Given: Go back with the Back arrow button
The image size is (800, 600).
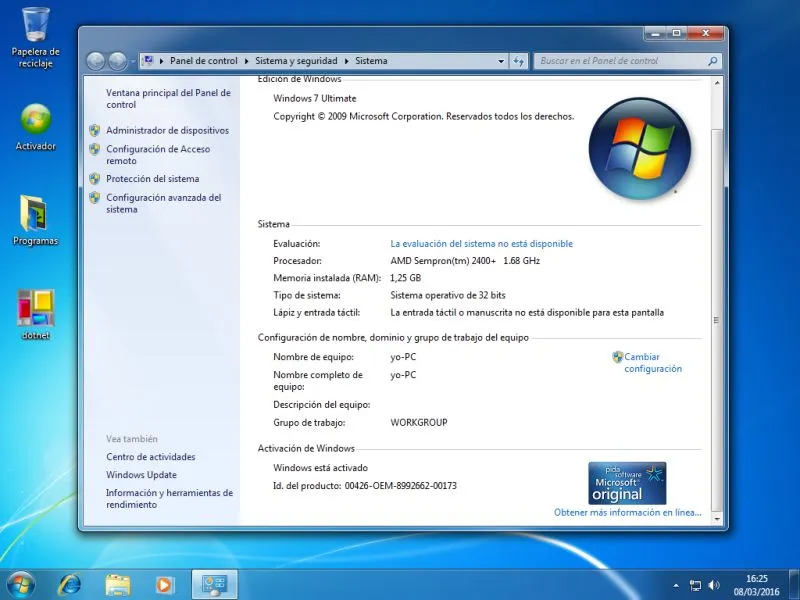Looking at the screenshot, I should click(95, 61).
